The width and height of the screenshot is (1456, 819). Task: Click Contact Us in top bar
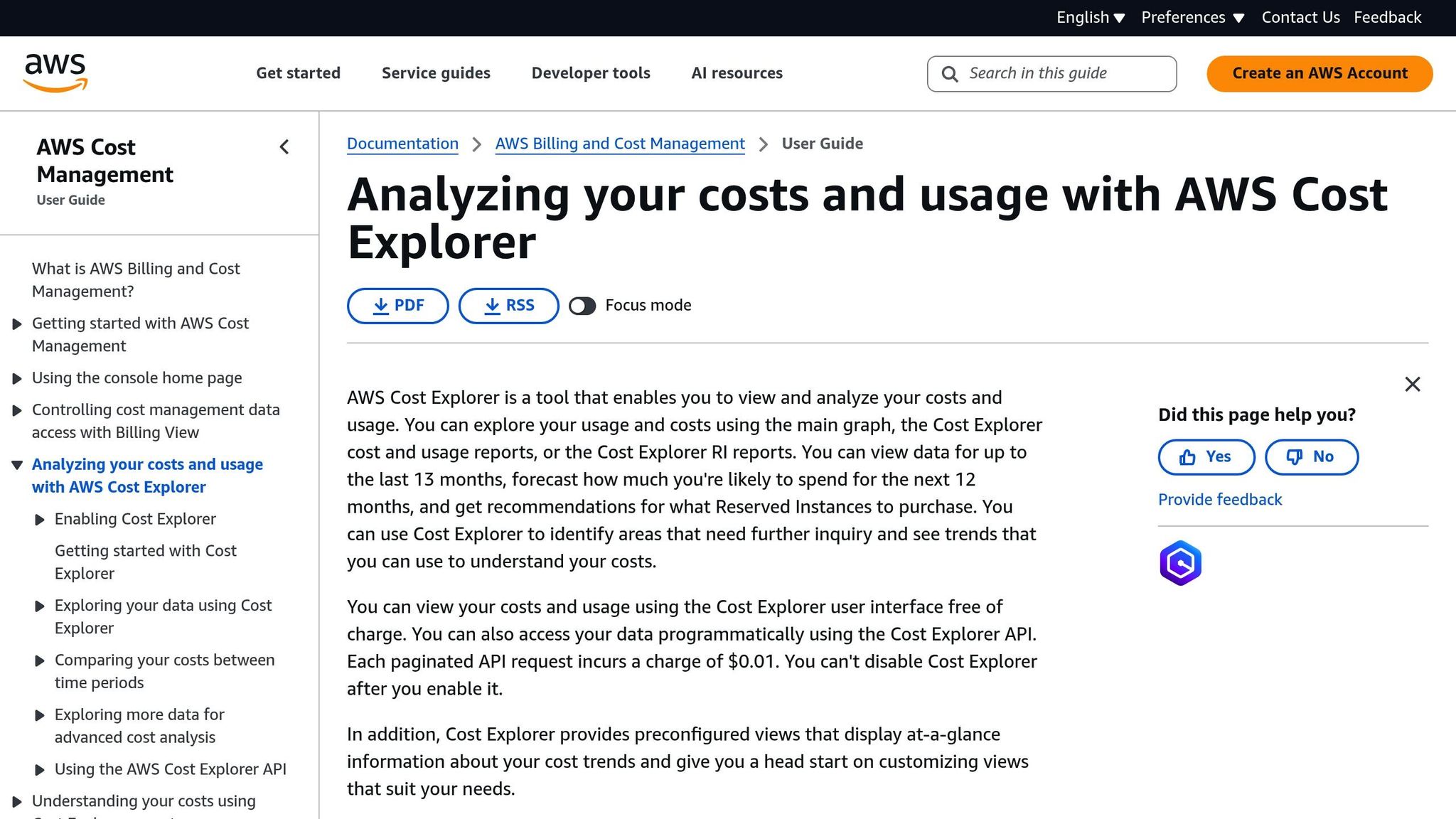tap(1300, 18)
